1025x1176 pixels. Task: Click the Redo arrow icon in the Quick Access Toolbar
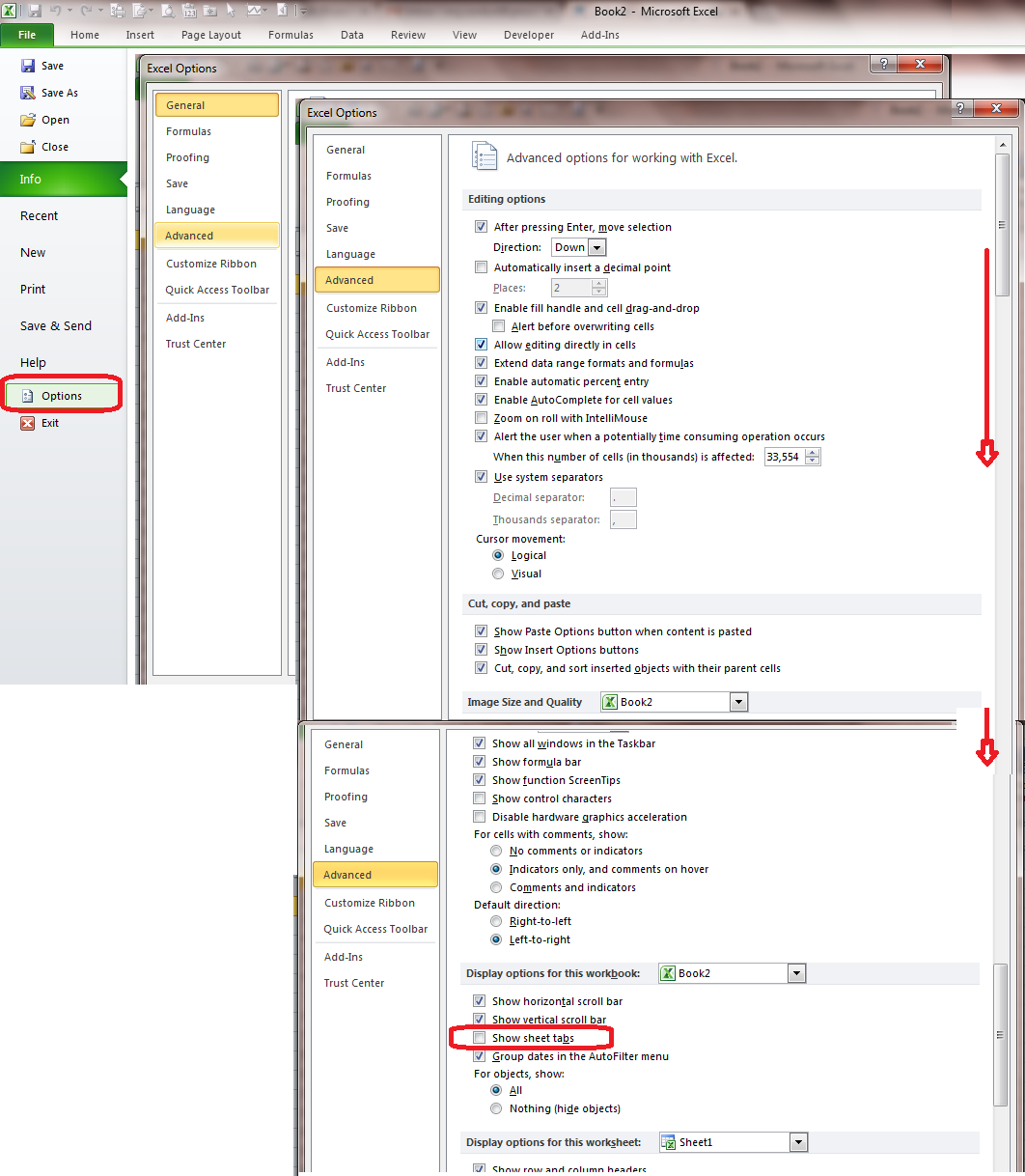point(86,11)
